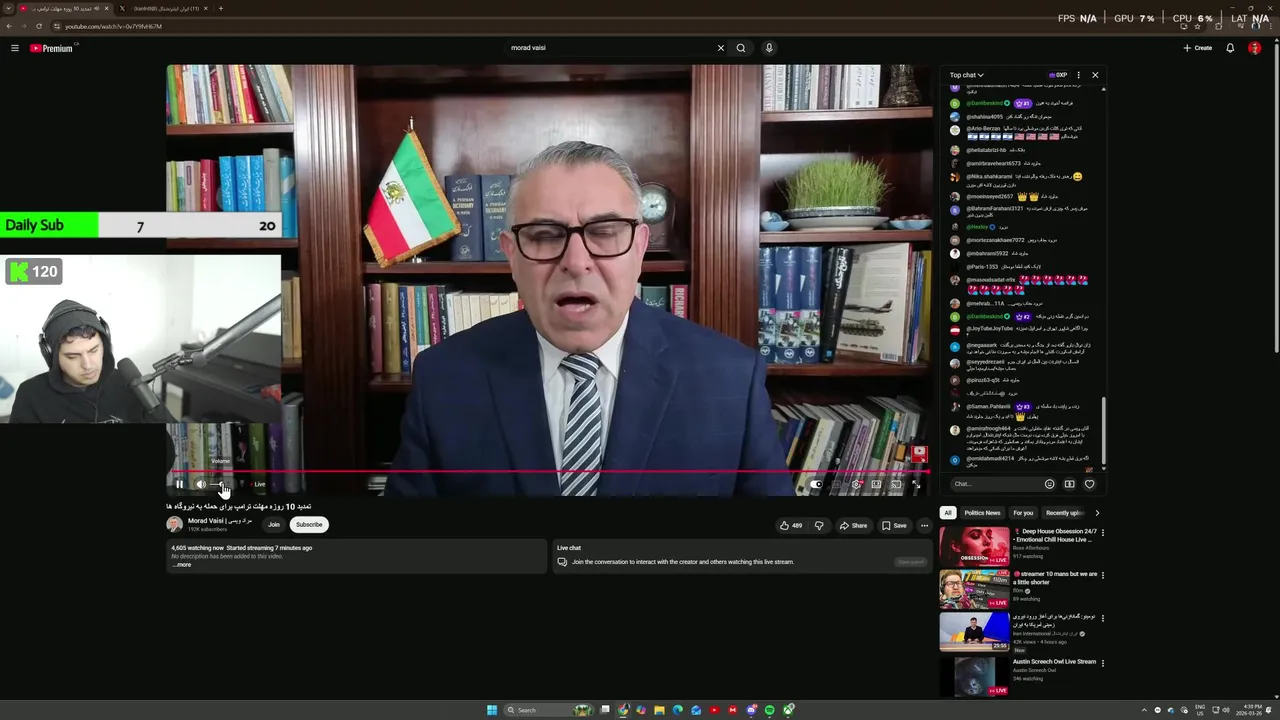This screenshot has height=720, width=1280.
Task: Open Austin Screech Owl Live Stream title
Action: point(1054,662)
